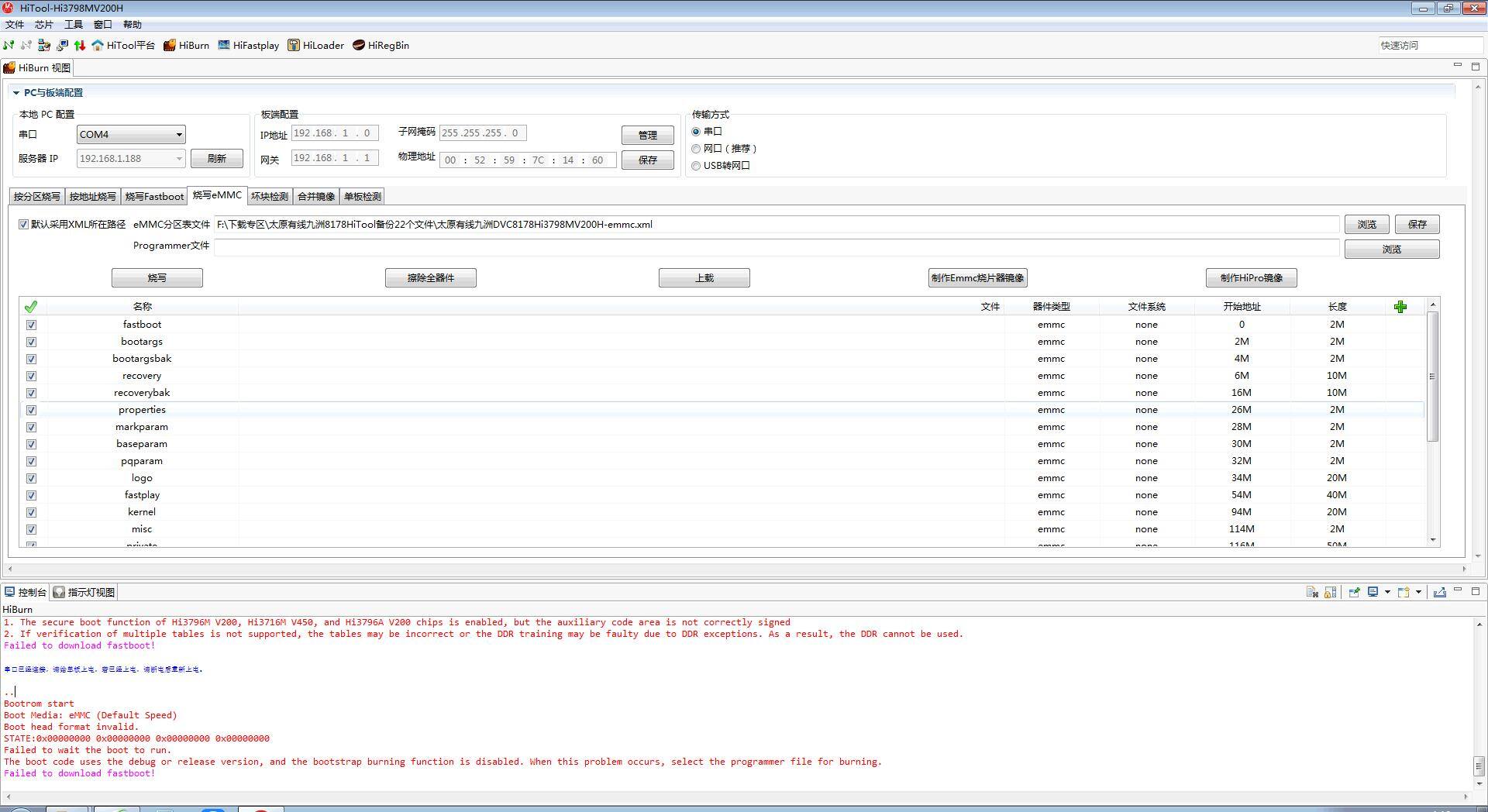Pin the console view
Screen dimensions: 1488x812
[x=1354, y=593]
